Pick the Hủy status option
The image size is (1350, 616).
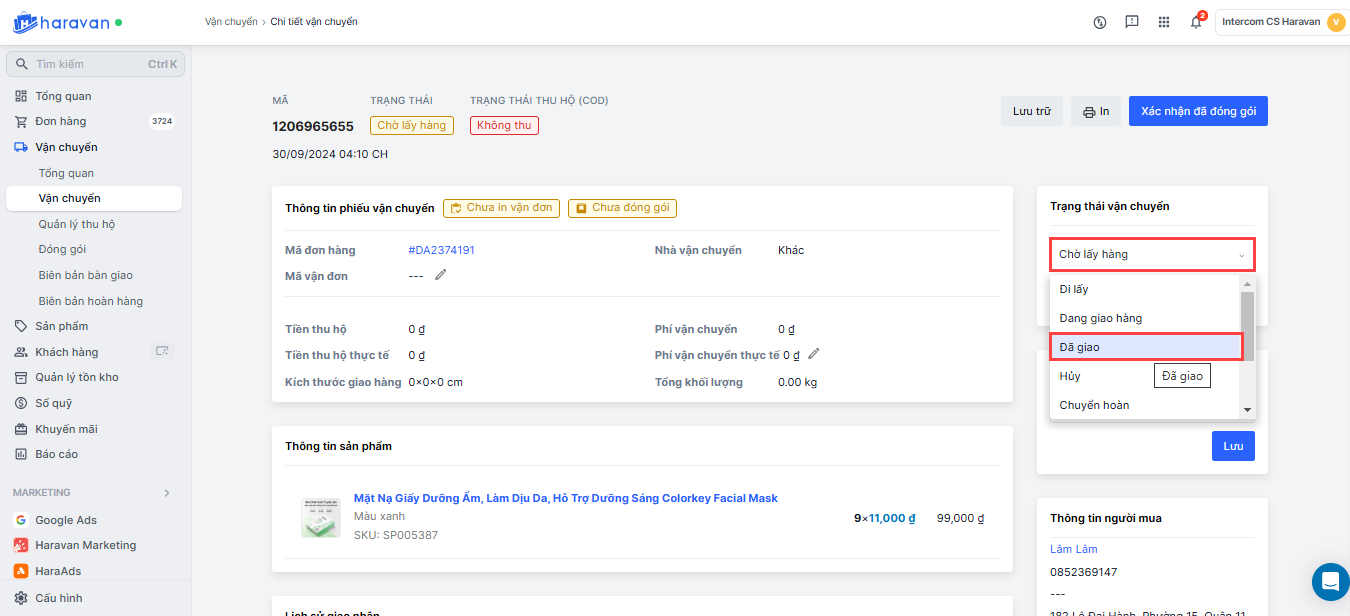click(x=1071, y=376)
